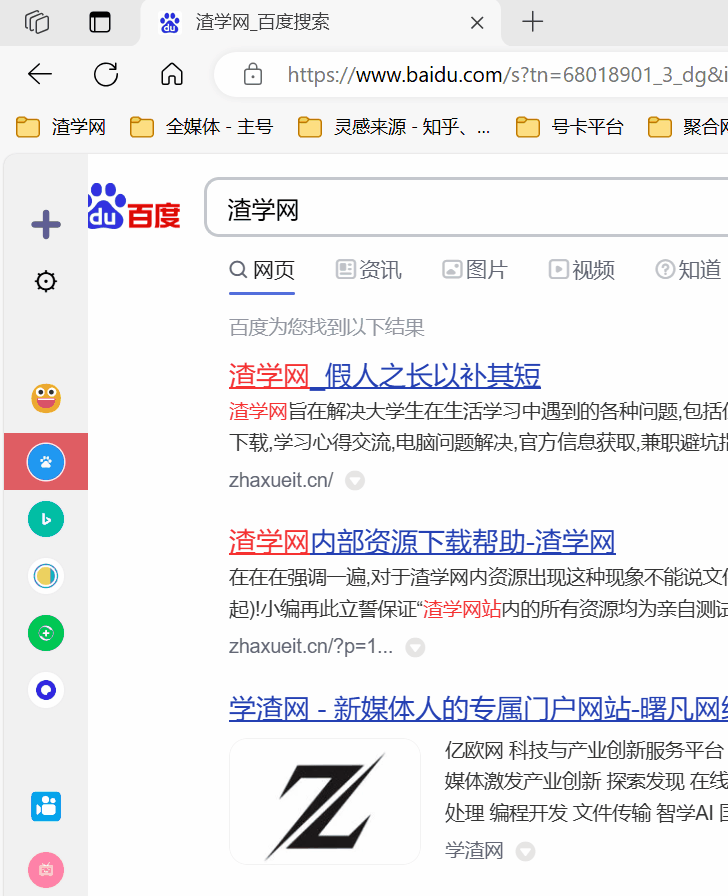Expand the dropdown arrow next to 学渣网
Image resolution: width=728 pixels, height=896 pixels.
coord(526,851)
